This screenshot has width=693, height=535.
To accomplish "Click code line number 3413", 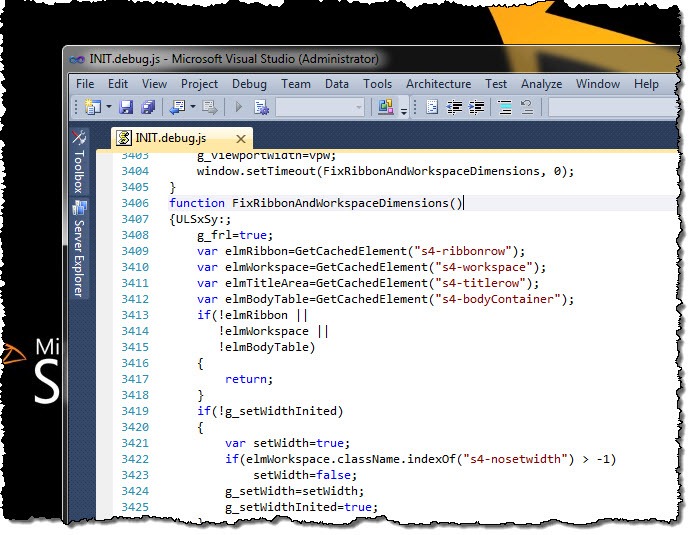I will pos(135,315).
